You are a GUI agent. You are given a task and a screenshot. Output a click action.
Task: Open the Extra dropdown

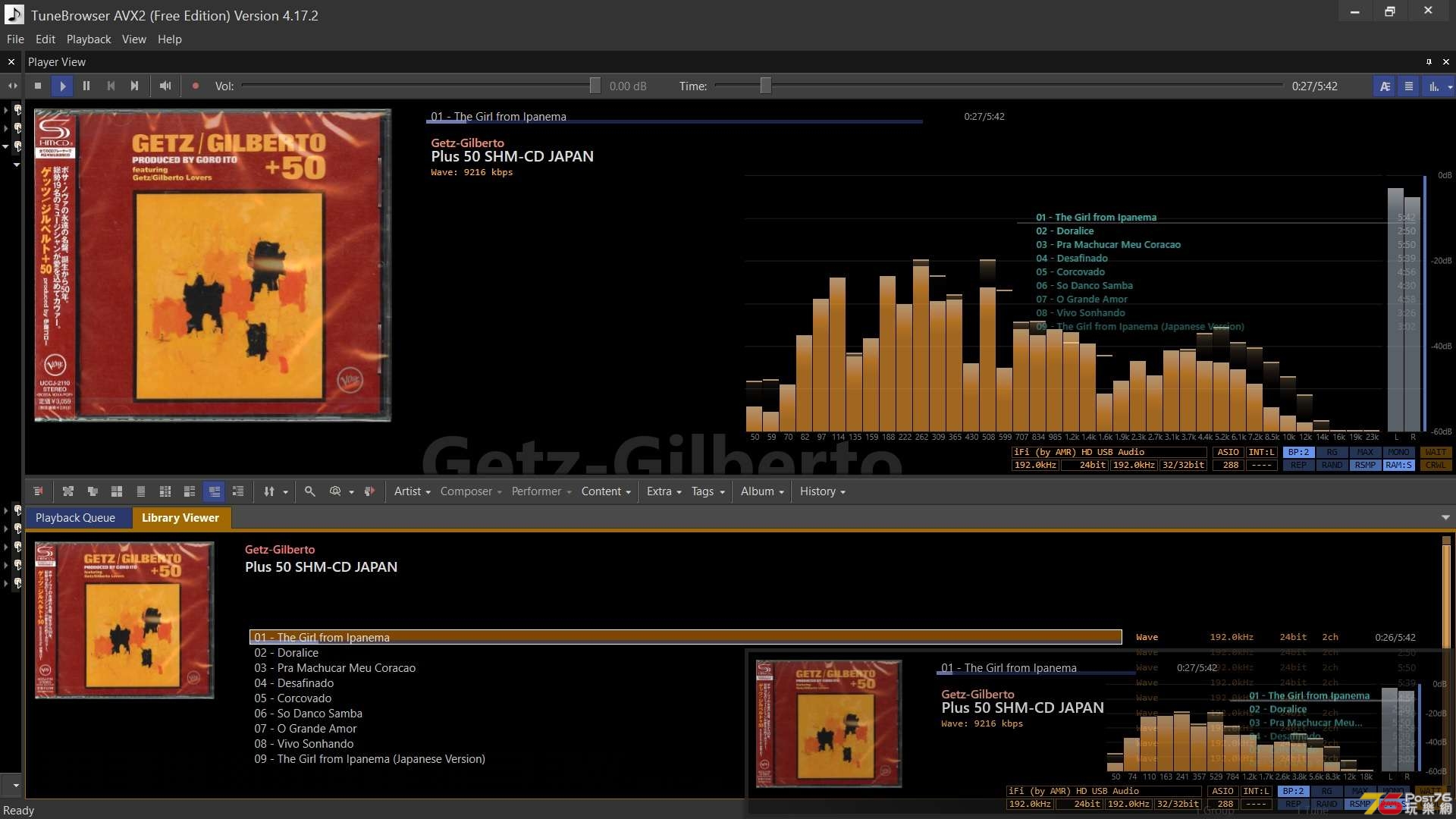(664, 491)
